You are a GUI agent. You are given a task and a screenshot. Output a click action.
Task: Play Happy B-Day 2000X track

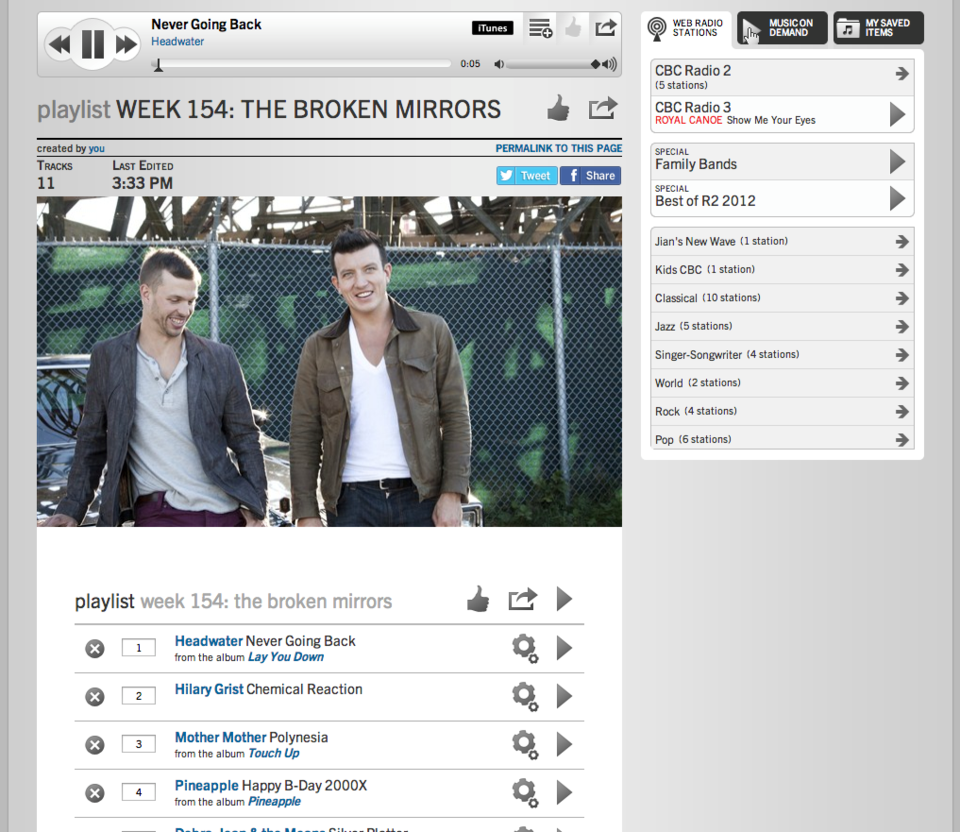pyautogui.click(x=564, y=793)
